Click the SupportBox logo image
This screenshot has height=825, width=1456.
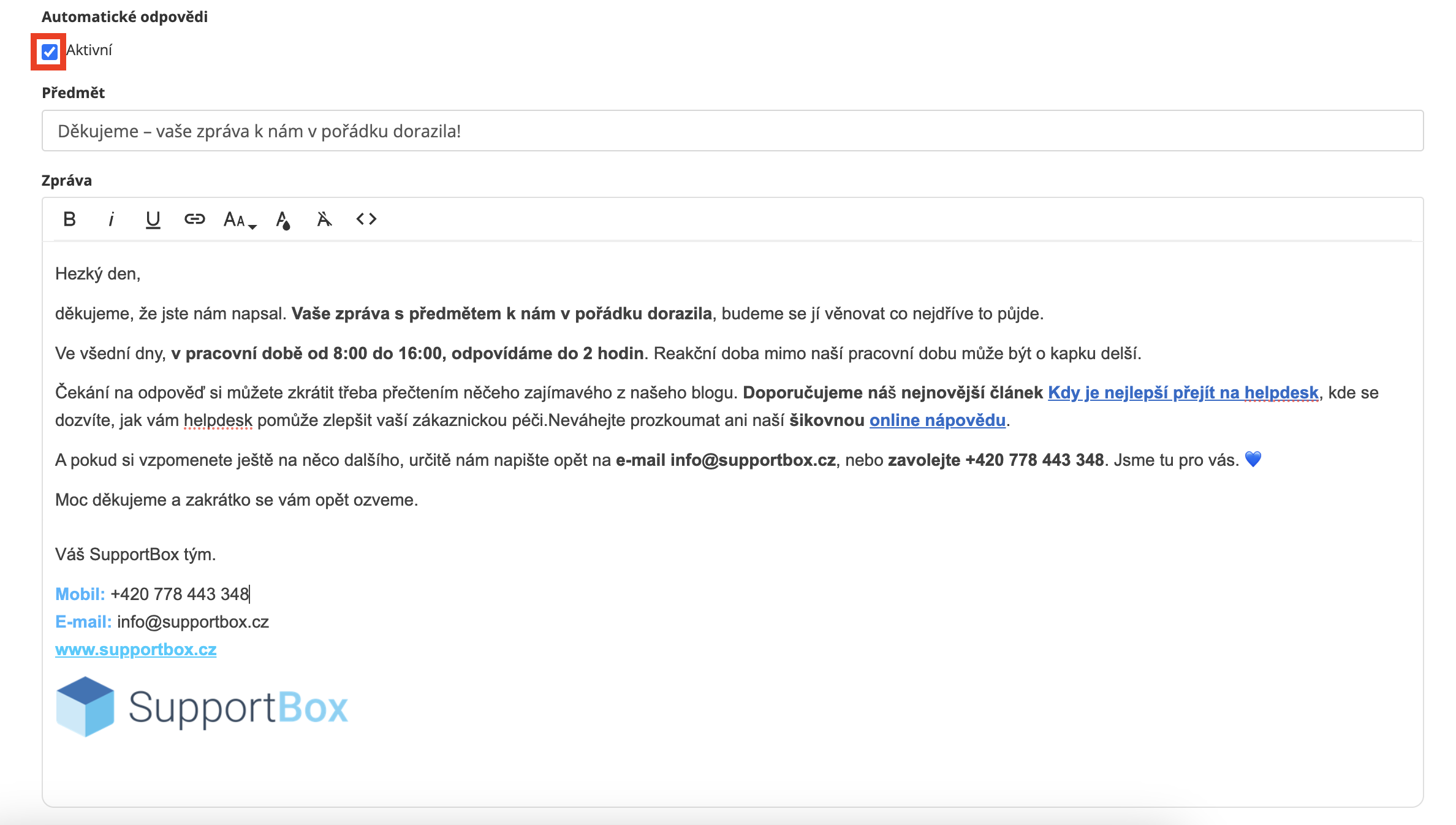(x=202, y=707)
